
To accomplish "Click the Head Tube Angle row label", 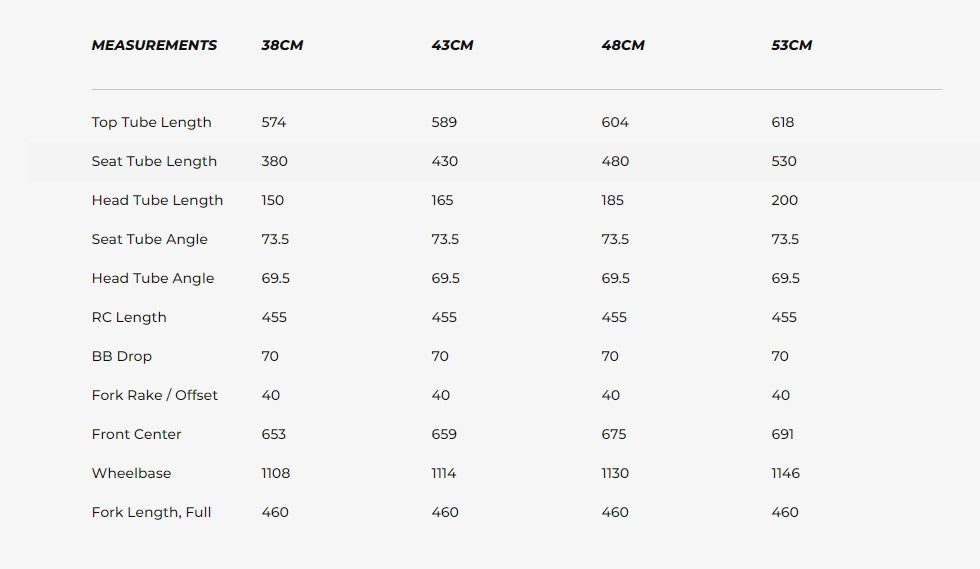I will (x=153, y=278).
